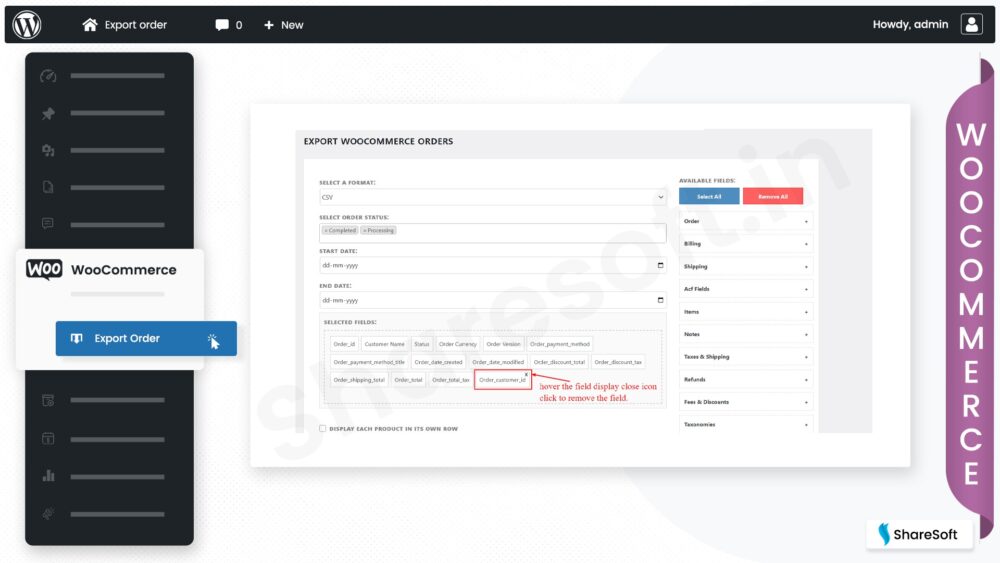
Task: Open the Howdy, admin account menu
Action: [x=910, y=24]
